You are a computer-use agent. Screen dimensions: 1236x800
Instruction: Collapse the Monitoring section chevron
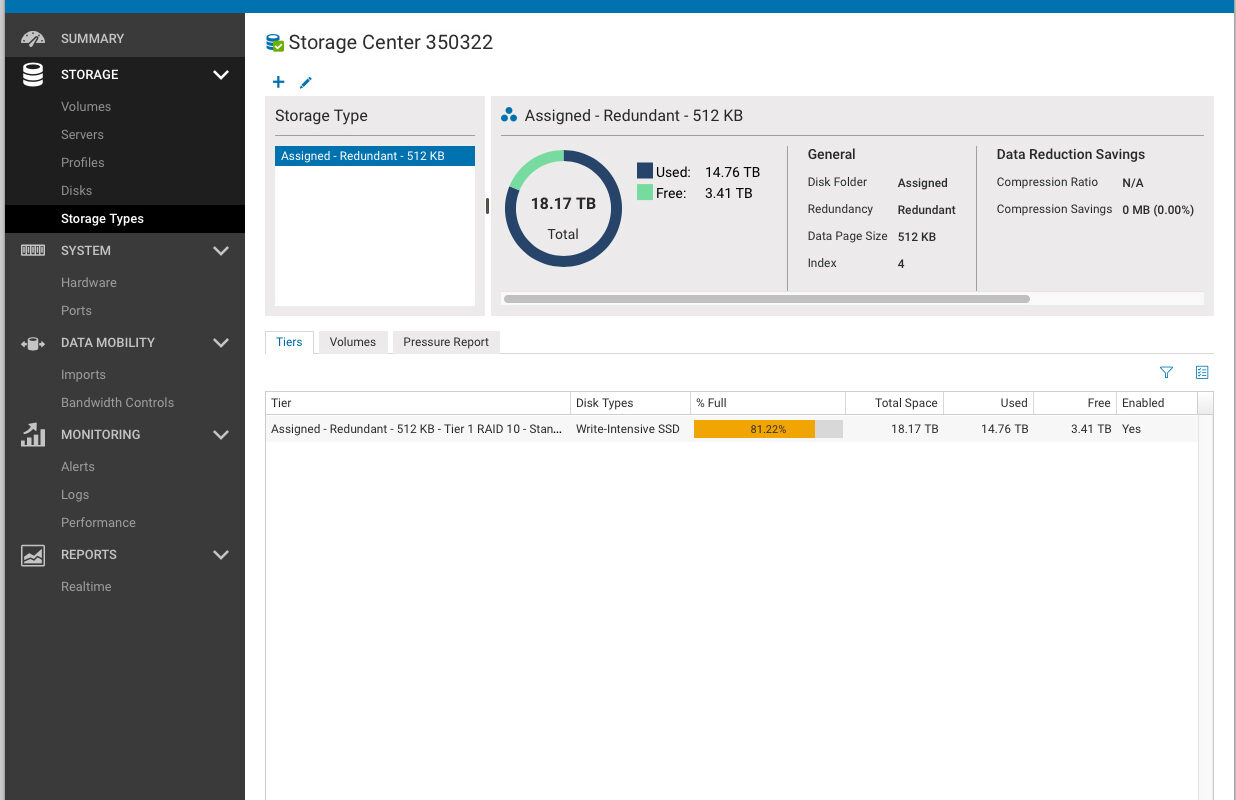[221, 435]
